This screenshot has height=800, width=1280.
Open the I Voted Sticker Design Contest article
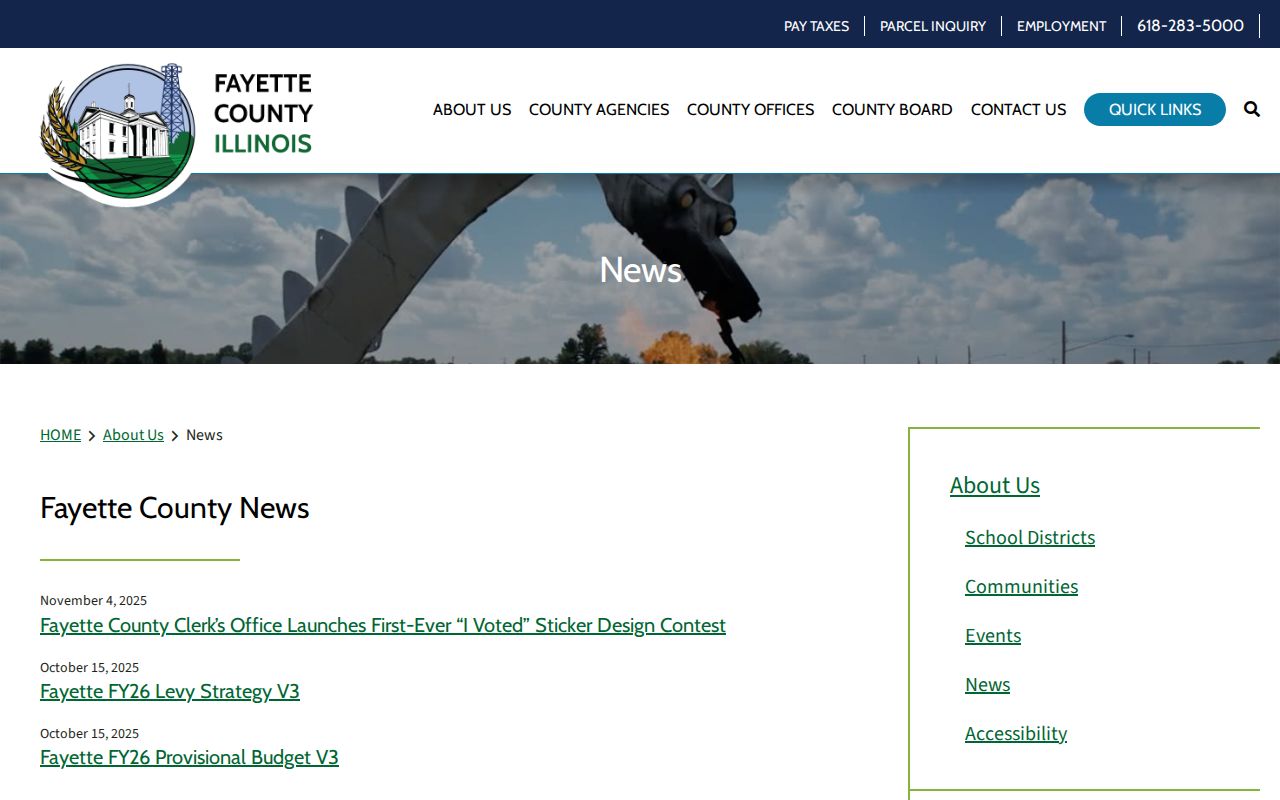[x=383, y=625]
